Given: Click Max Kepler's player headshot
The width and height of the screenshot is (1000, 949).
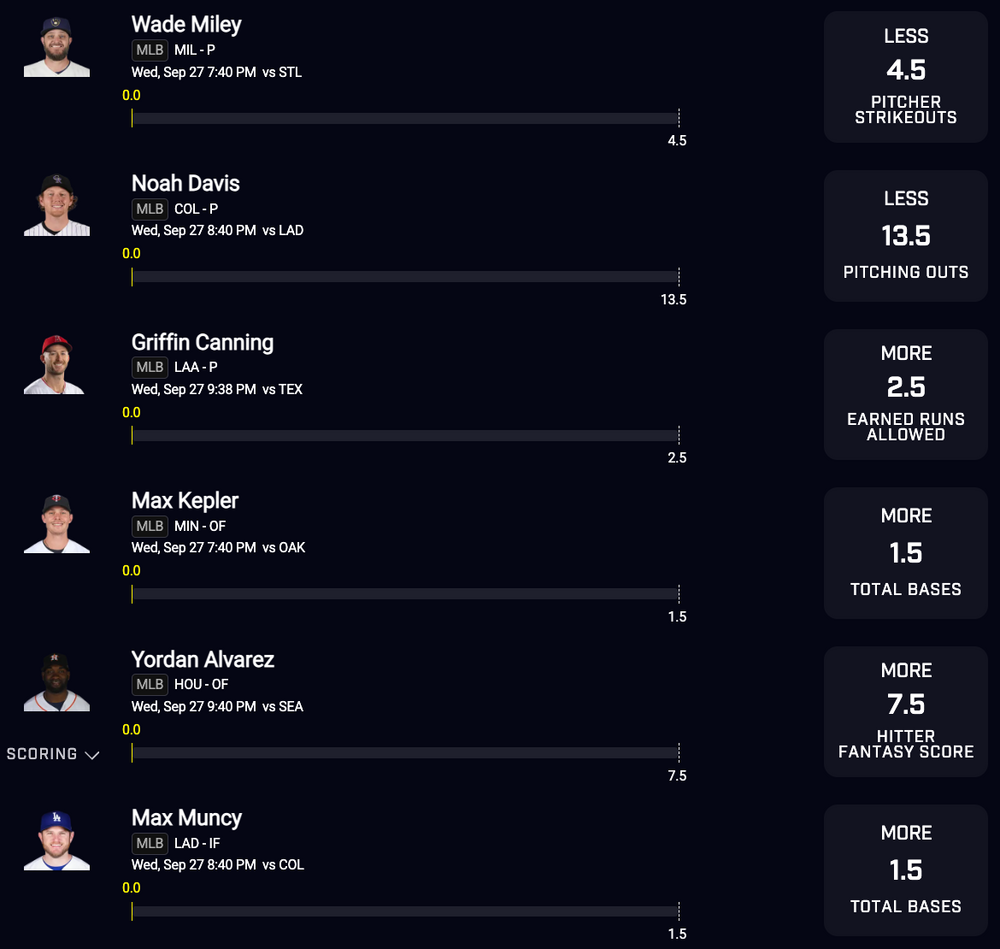Looking at the screenshot, I should [x=57, y=522].
